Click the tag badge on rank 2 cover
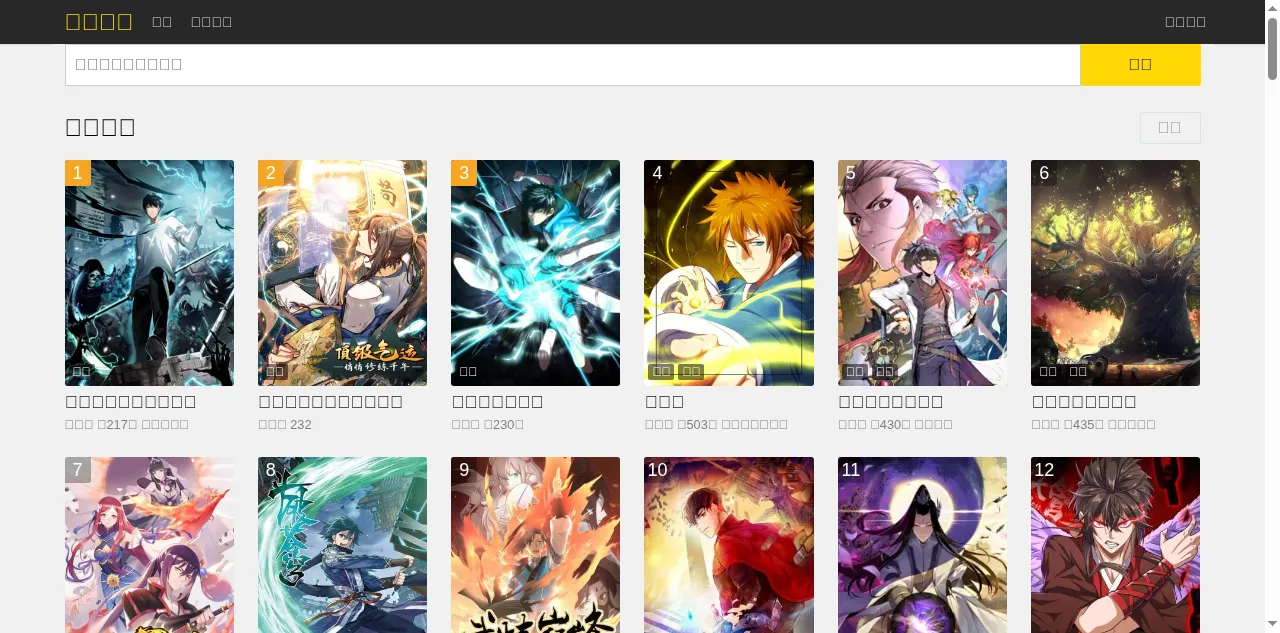This screenshot has height=633, width=1280. pyautogui.click(x=275, y=372)
